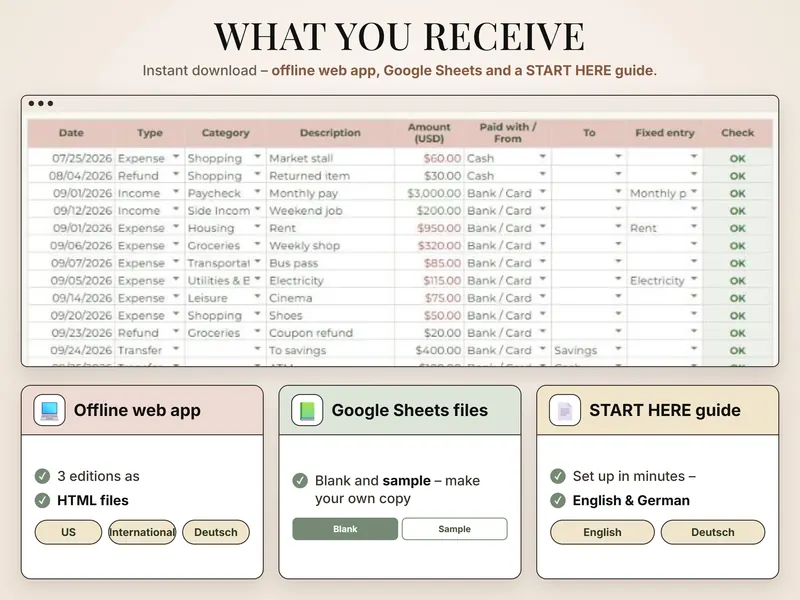Click the Check column header
Screen dimensions: 800x600
[737, 133]
